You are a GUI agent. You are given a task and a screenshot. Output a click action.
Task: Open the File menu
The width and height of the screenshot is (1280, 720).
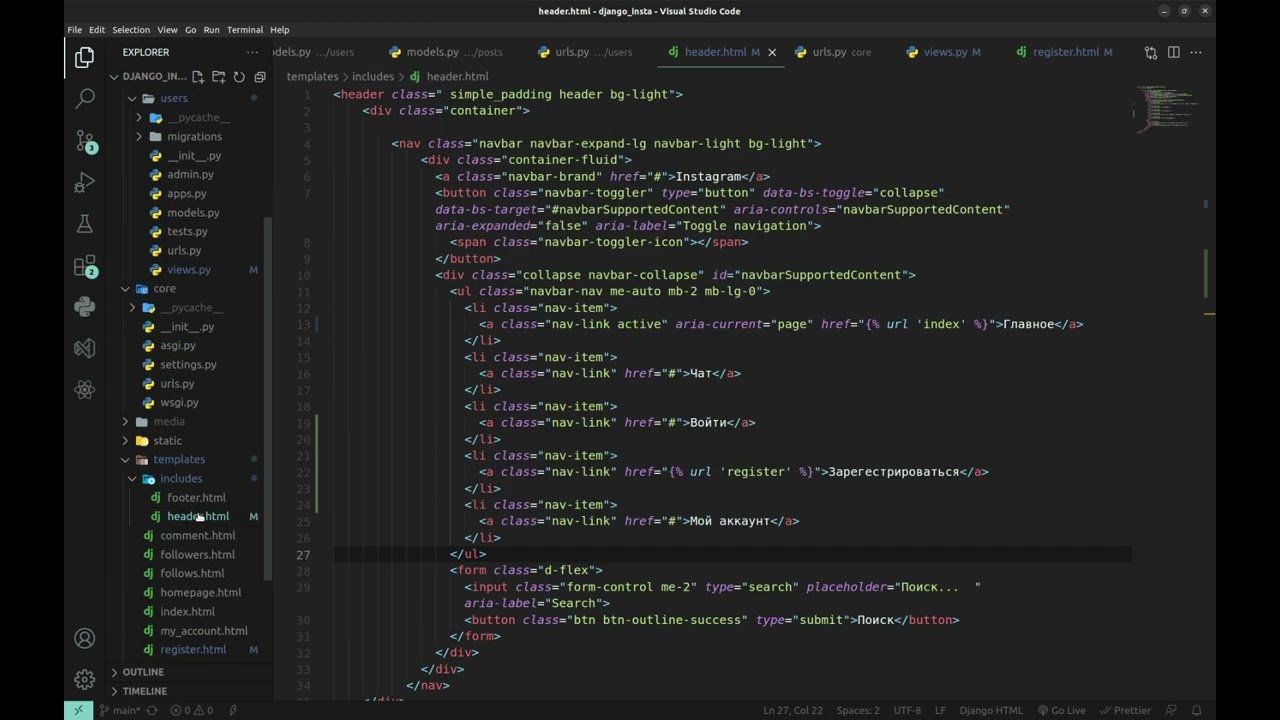click(x=75, y=30)
